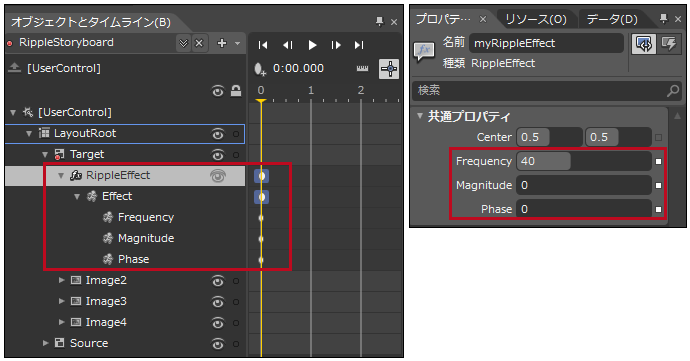
Task: Click the crosshair snap button
Action: point(389,69)
